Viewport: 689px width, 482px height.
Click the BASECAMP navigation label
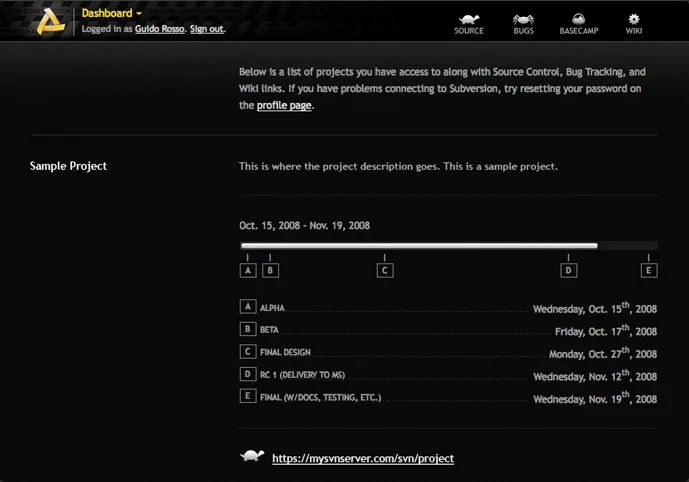click(x=579, y=31)
